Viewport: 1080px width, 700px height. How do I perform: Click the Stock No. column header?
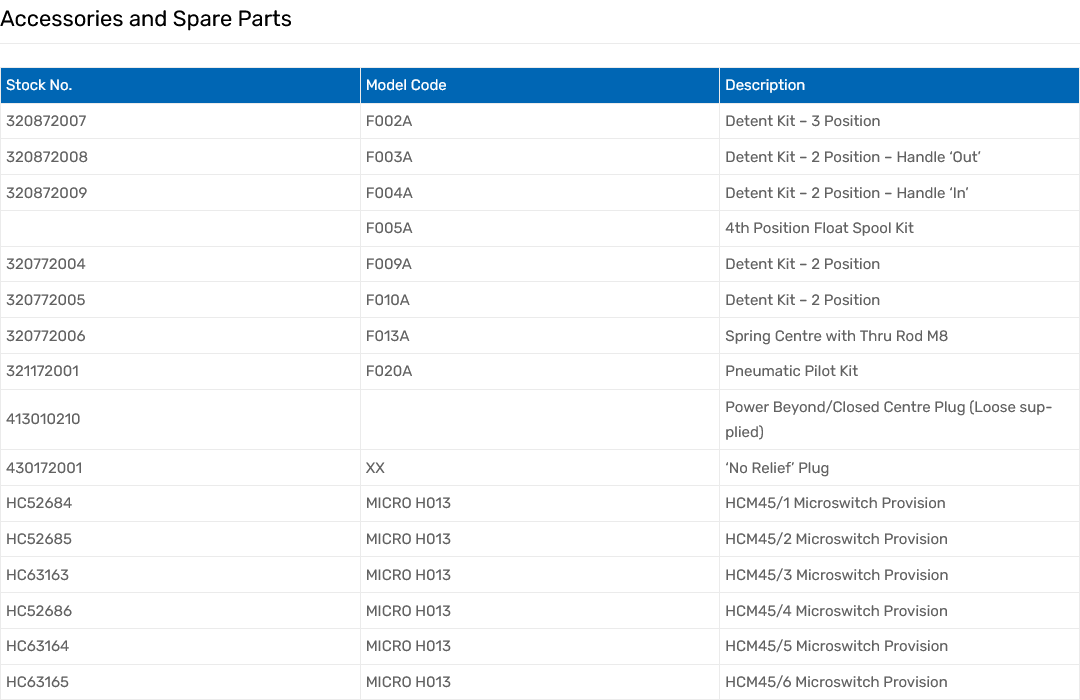pos(39,85)
